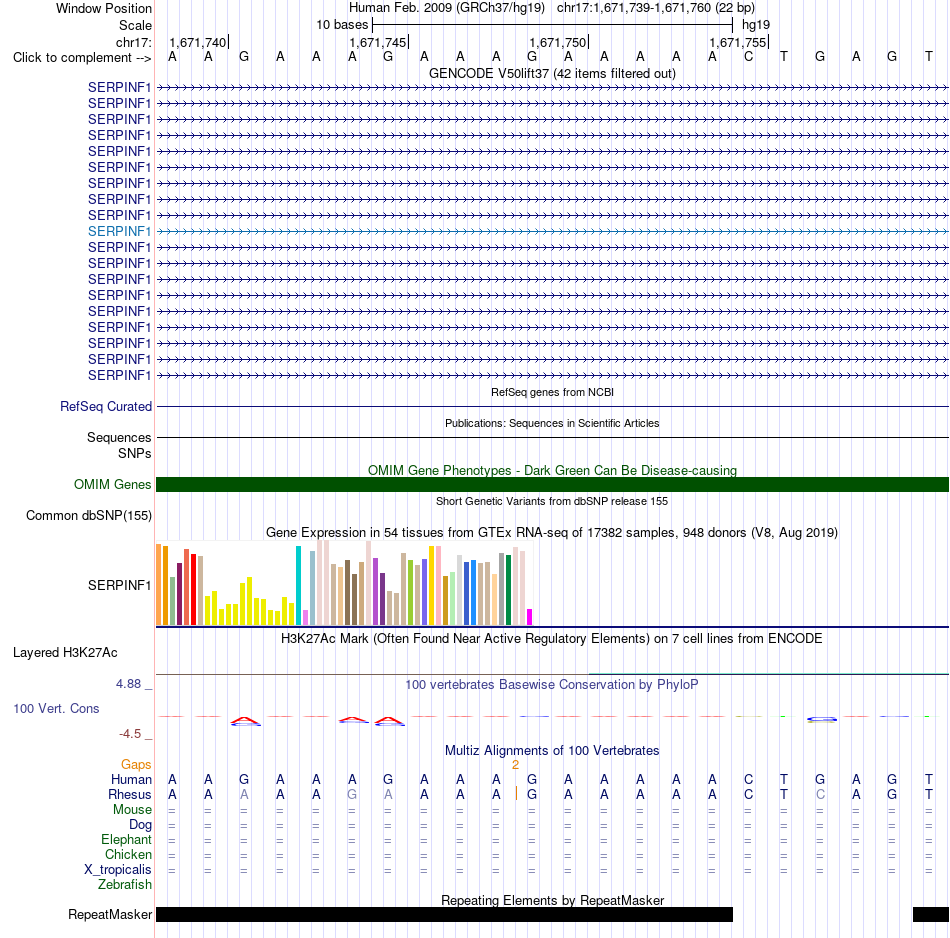Image resolution: width=950 pixels, height=938 pixels.
Task: Click the short RepeatMasker block at the right edge
Action: tap(931, 914)
